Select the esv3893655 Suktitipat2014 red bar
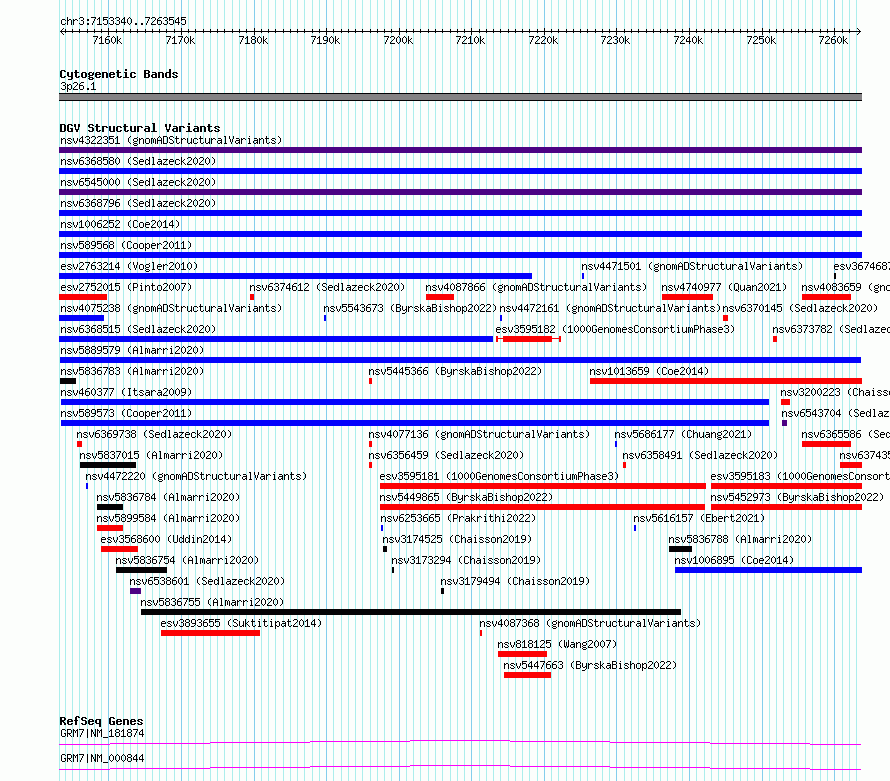 pyautogui.click(x=211, y=633)
